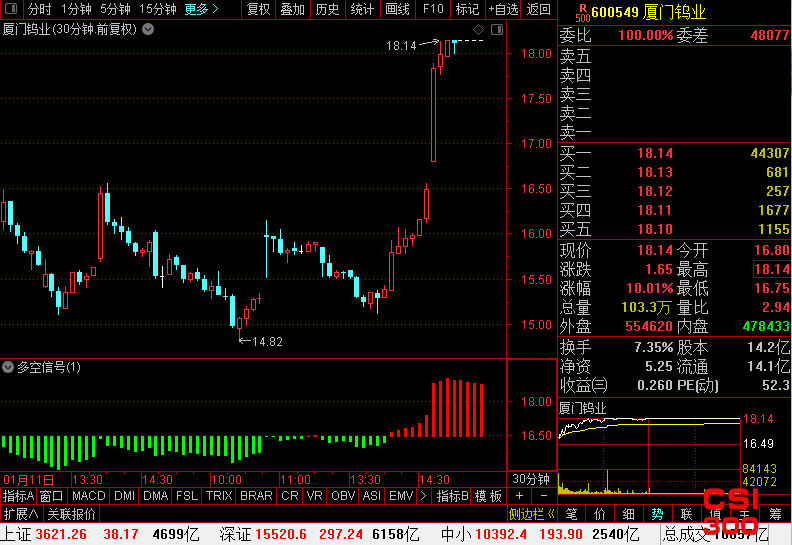Screen dimensions: 792x545
Task: Open the 指标B indicator menu
Action: pos(453,496)
